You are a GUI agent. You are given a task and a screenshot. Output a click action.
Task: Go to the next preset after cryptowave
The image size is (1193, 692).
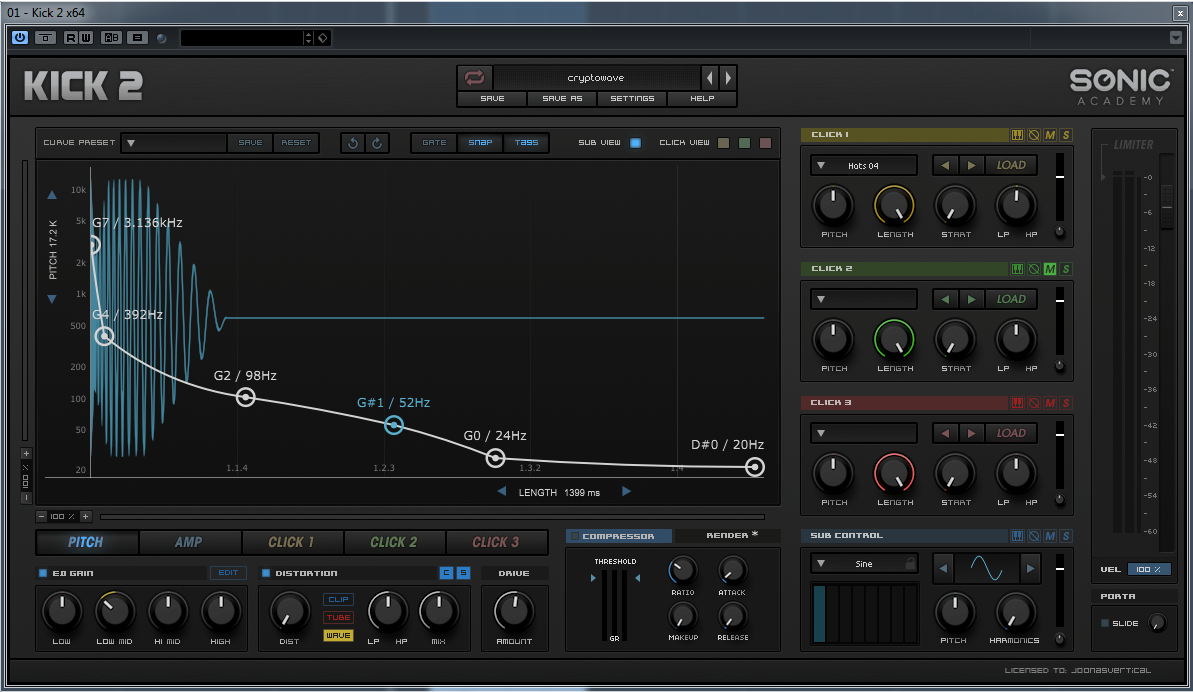point(728,78)
